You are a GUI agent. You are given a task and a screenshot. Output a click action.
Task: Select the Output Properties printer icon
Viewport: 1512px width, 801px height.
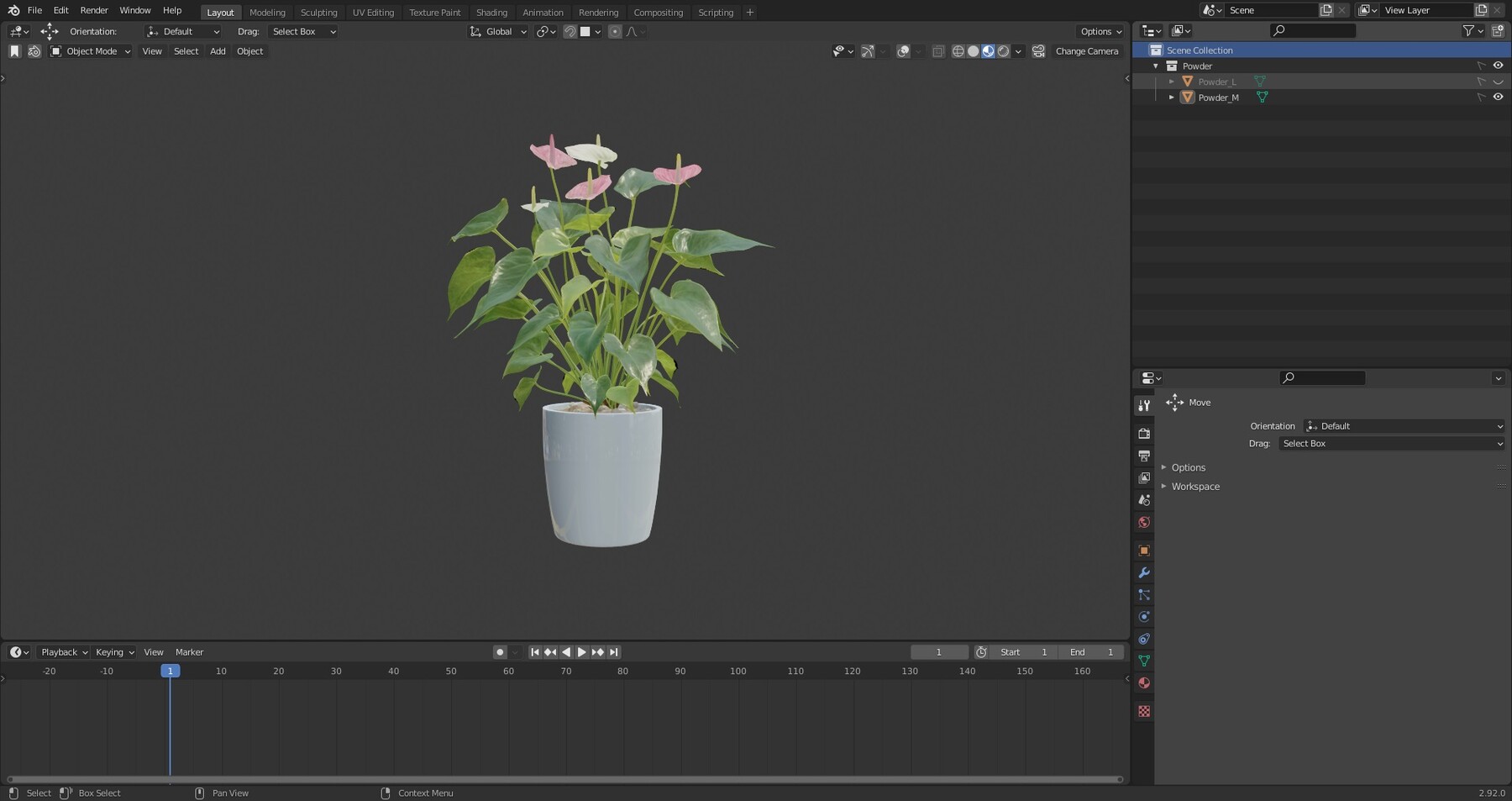click(x=1144, y=456)
